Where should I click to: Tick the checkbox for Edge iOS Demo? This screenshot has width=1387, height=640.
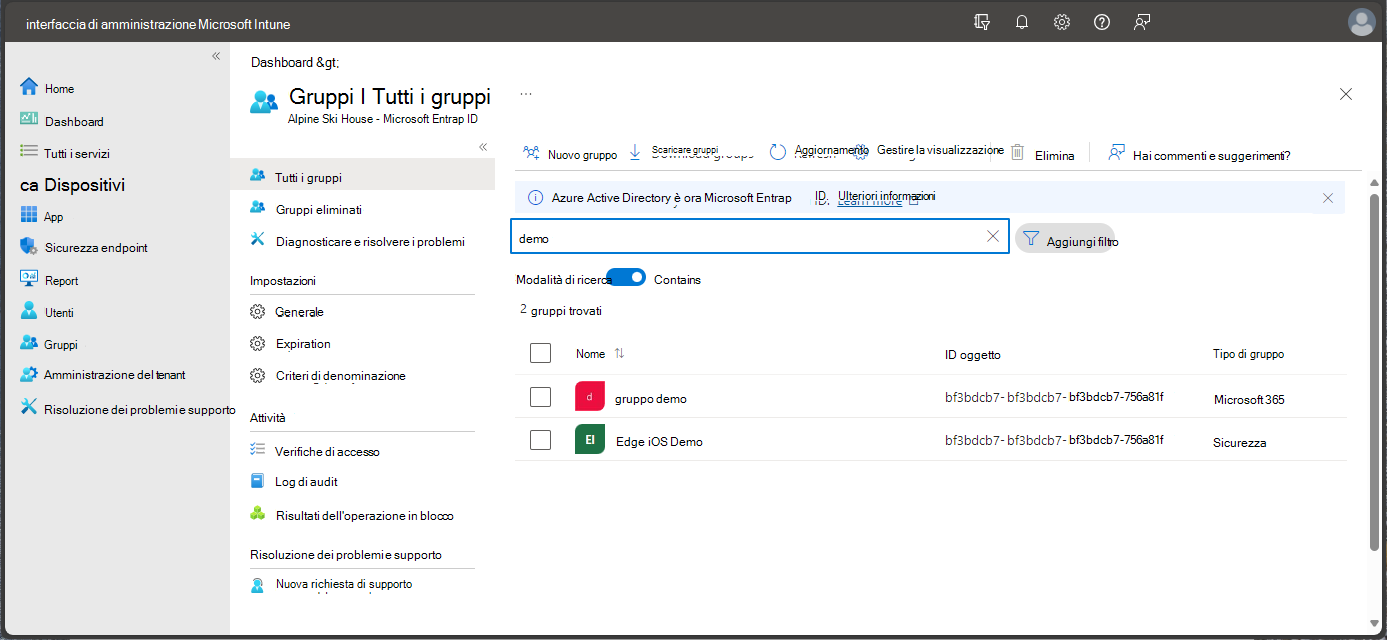pos(540,440)
